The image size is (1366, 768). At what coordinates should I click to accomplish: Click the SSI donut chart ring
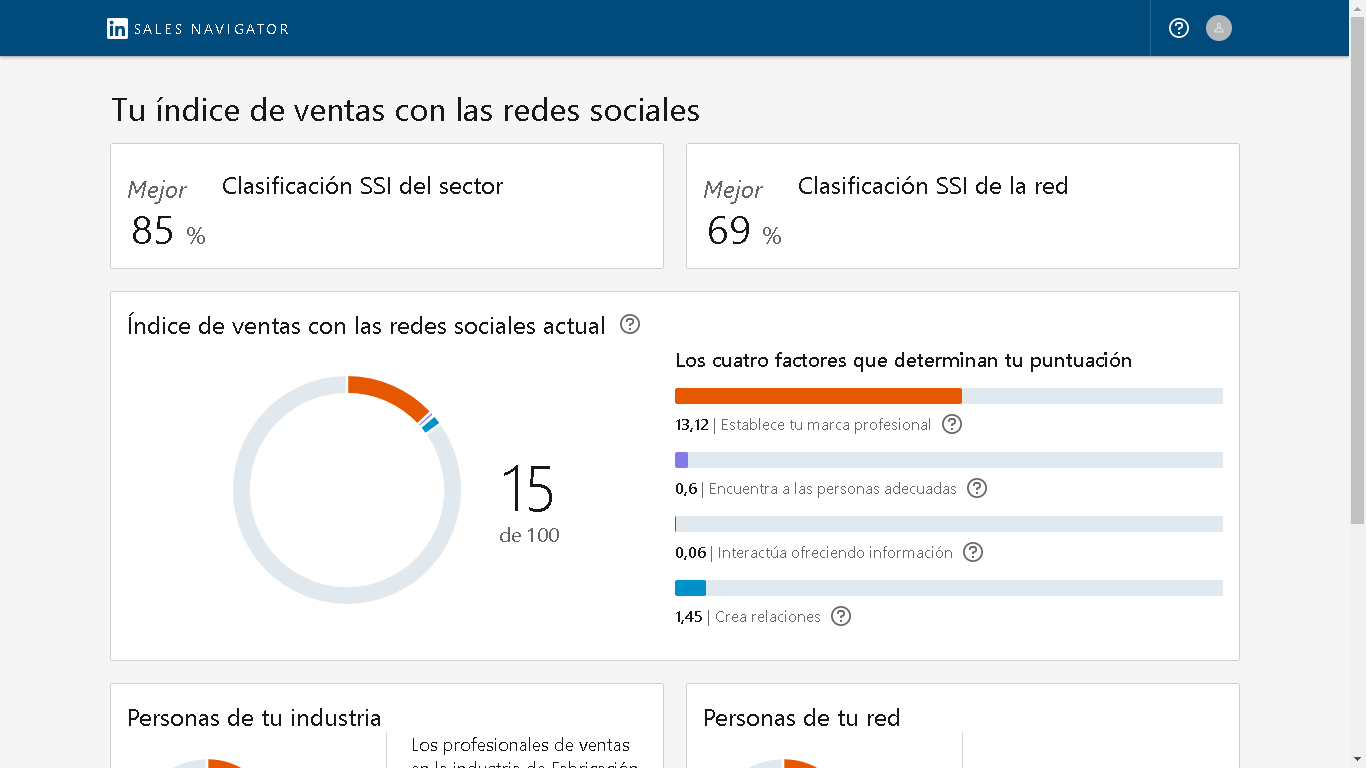(x=347, y=490)
